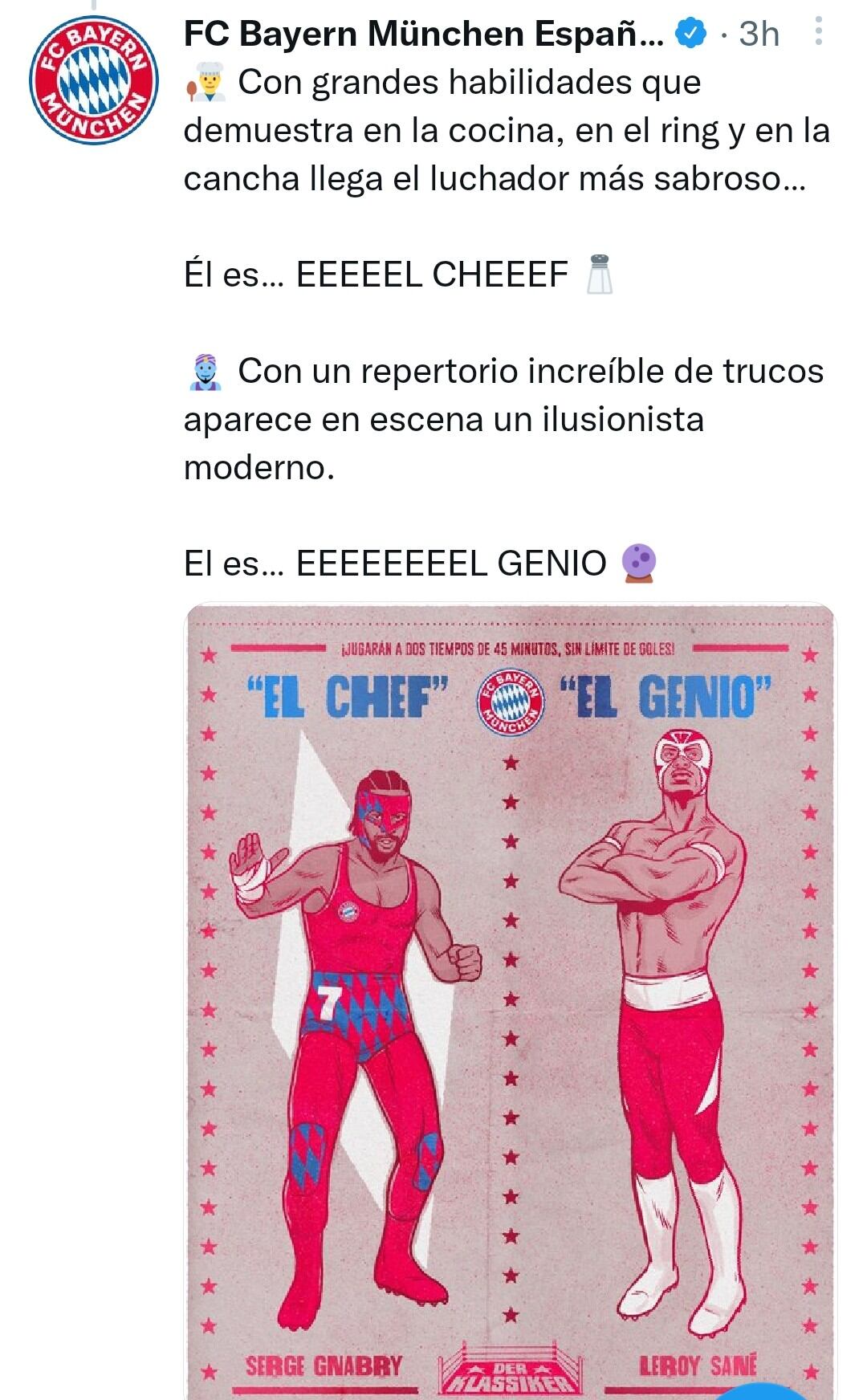Screen dimensions: 867x1400
Task: Click the salt shaker emoji
Action: [600, 275]
